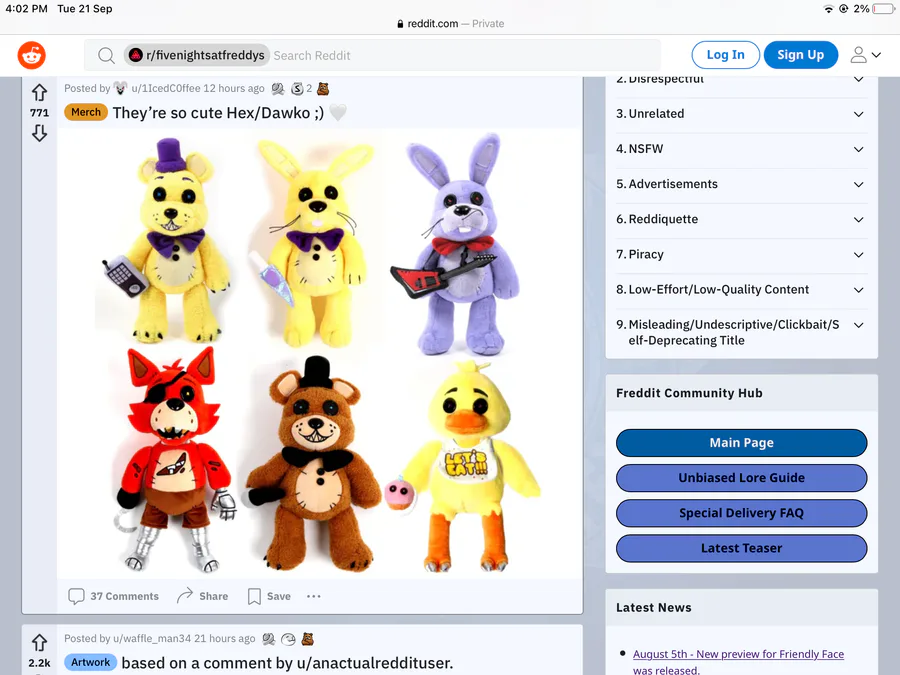Expand rule 8 Low-Effort/Low-Quality Content
Image resolution: width=900 pixels, height=675 pixels.
(858, 290)
